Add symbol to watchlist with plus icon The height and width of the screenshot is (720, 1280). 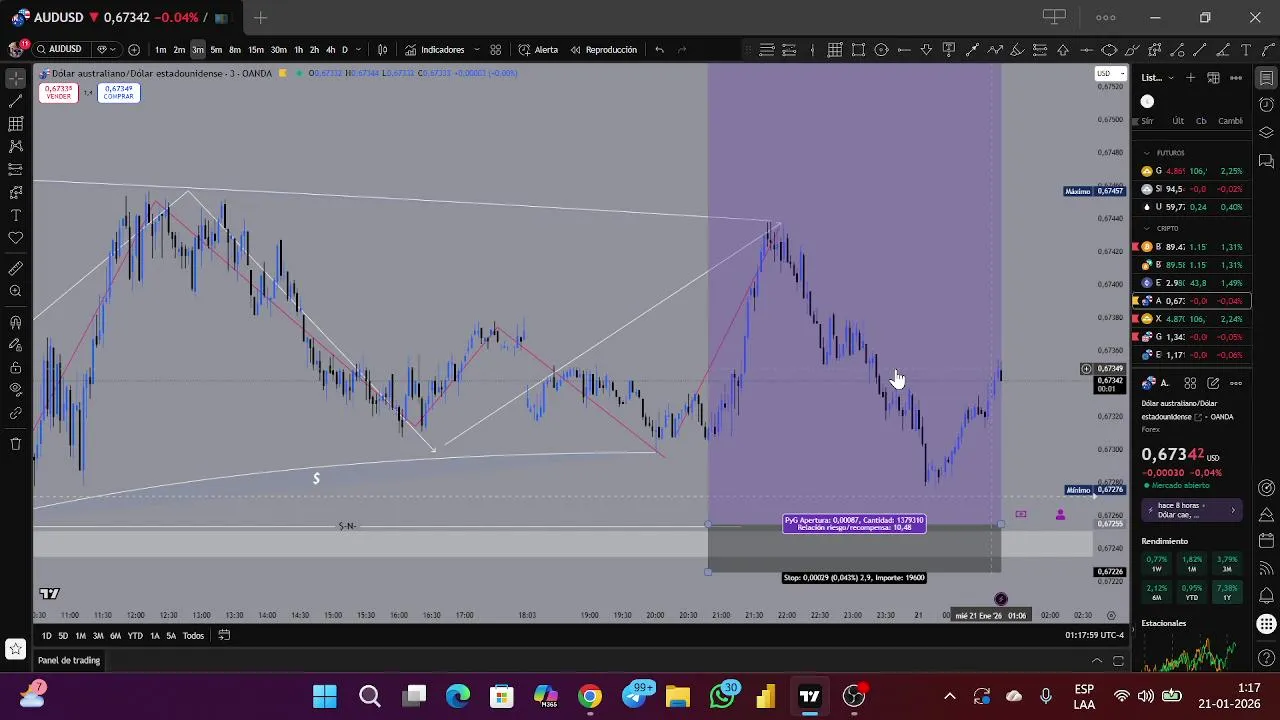pyautogui.click(x=1190, y=77)
